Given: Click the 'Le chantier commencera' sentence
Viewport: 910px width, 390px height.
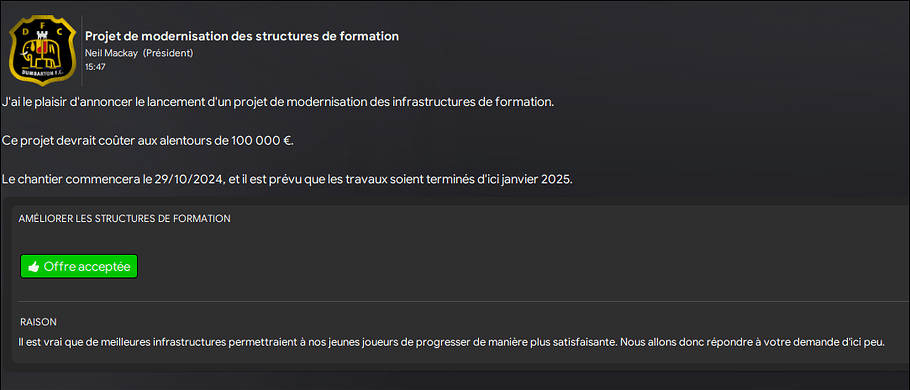Looking at the screenshot, I should 287,179.
